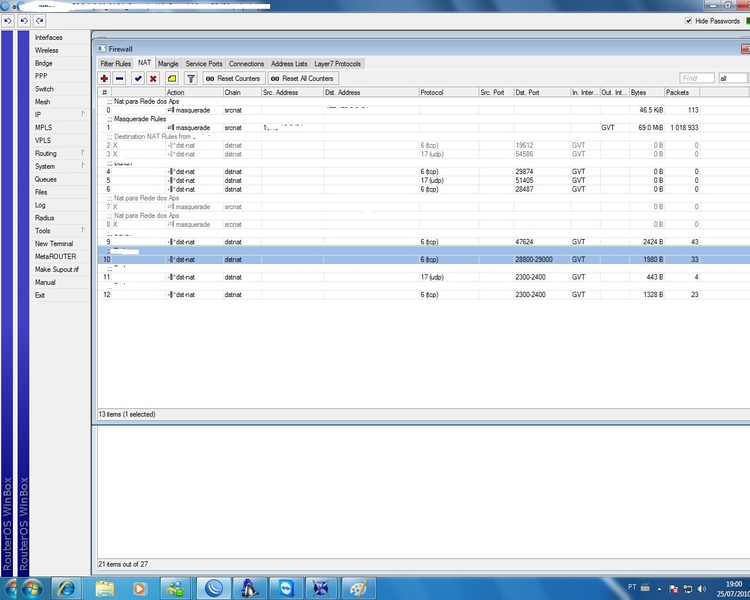
Task: Sort by the Packets column header
Action: point(682,92)
